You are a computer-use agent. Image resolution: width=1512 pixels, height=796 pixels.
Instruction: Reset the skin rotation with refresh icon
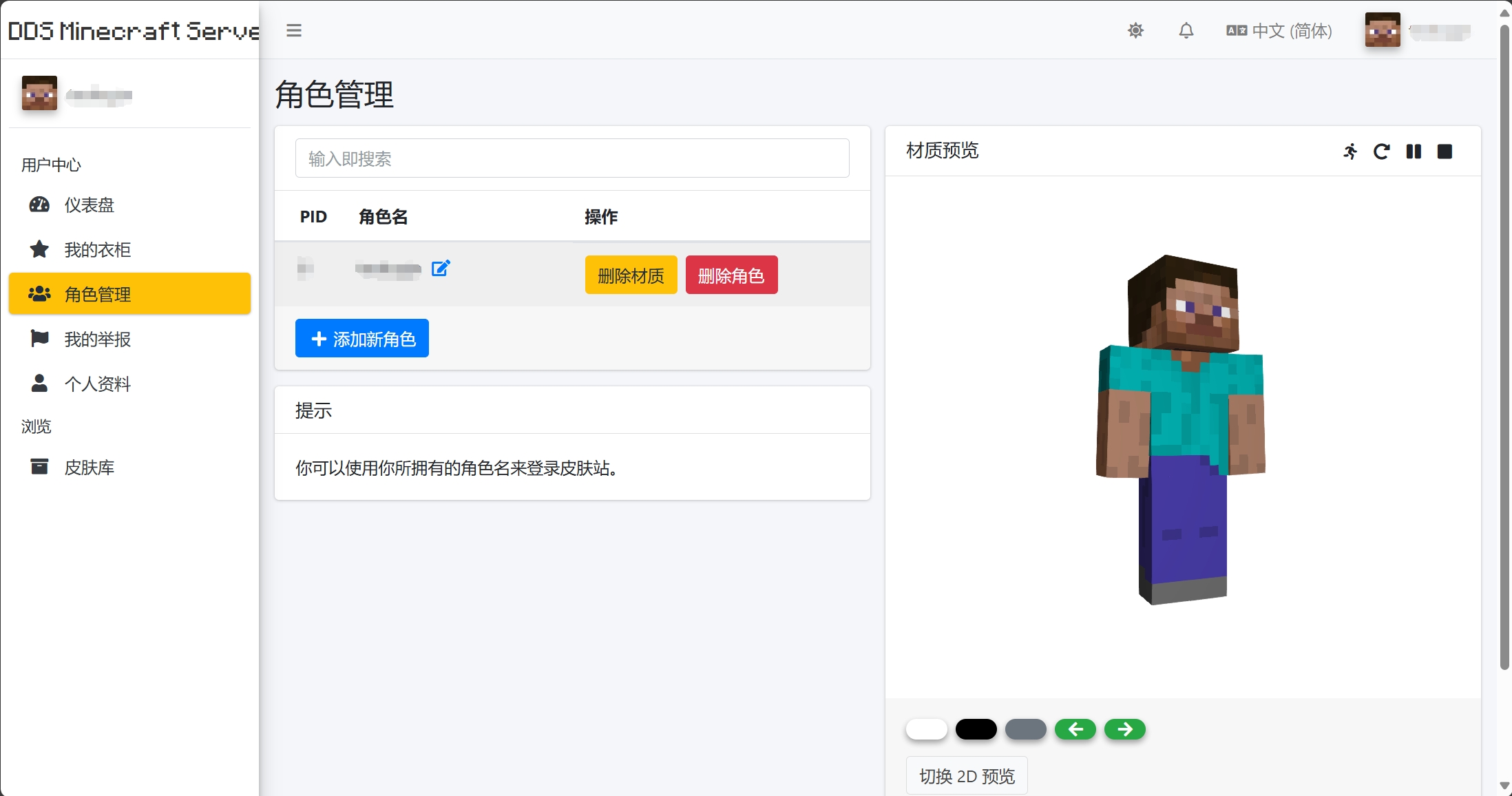pyautogui.click(x=1381, y=151)
